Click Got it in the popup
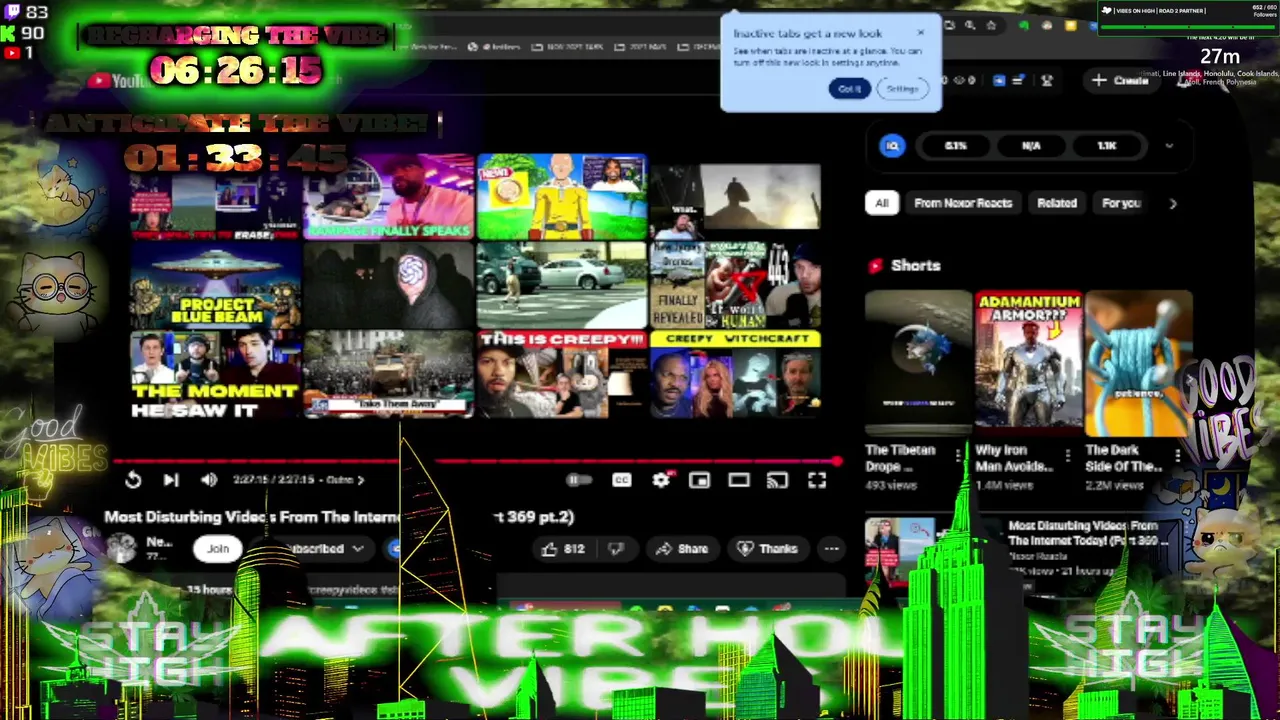The height and width of the screenshot is (720, 1280). [x=849, y=89]
